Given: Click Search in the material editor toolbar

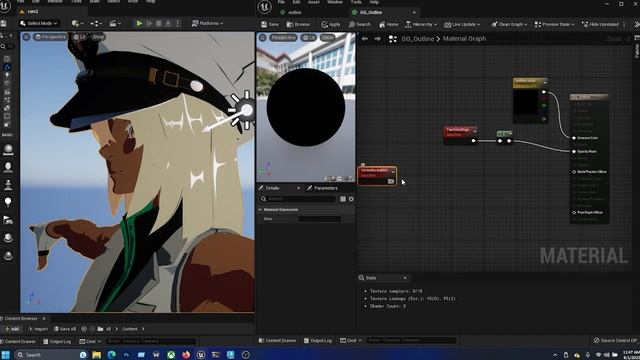Looking at the screenshot, I should (360, 24).
